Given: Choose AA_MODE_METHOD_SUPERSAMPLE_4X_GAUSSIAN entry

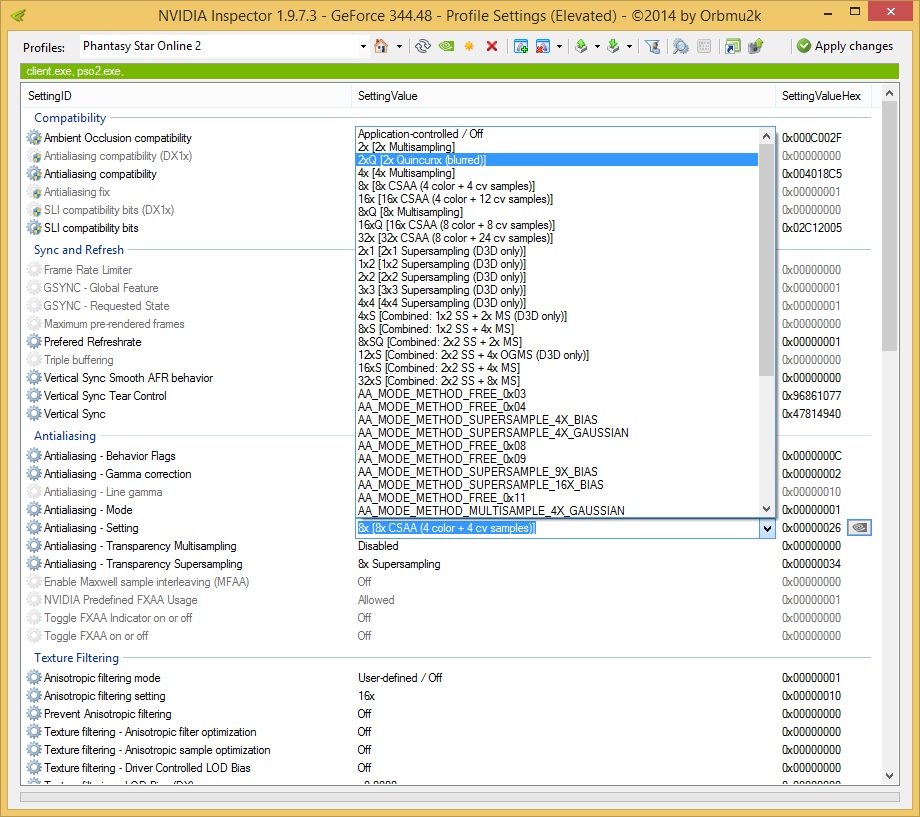Looking at the screenshot, I should click(x=557, y=433).
